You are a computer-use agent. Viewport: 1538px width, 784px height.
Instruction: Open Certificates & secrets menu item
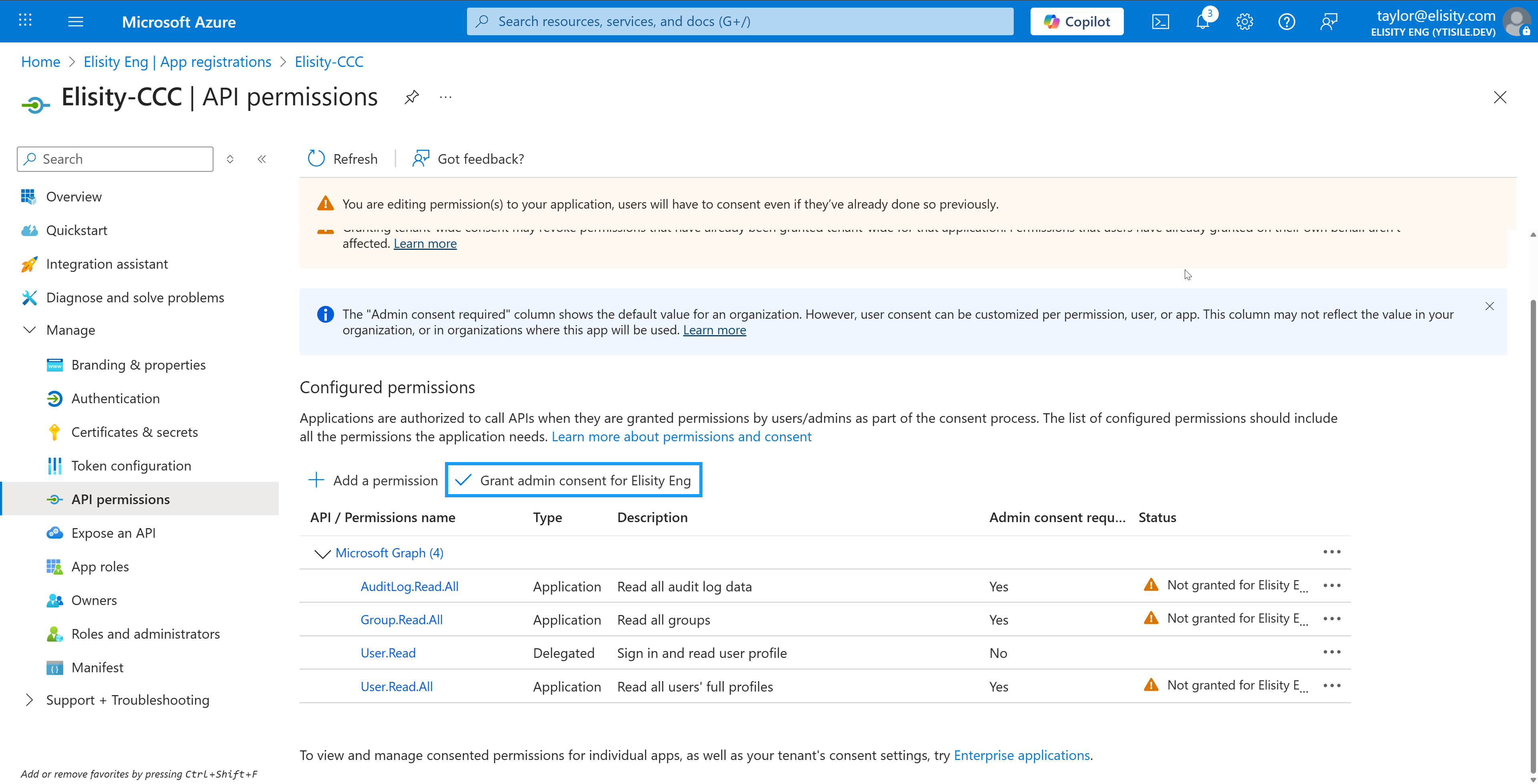(x=134, y=432)
